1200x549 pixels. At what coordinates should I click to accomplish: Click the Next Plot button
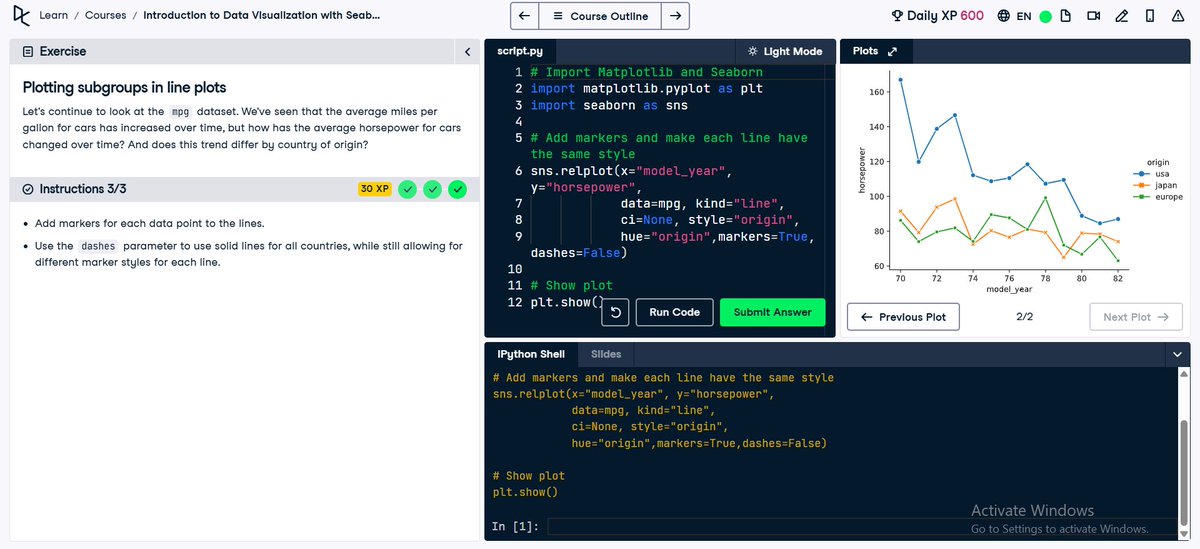coord(1136,317)
